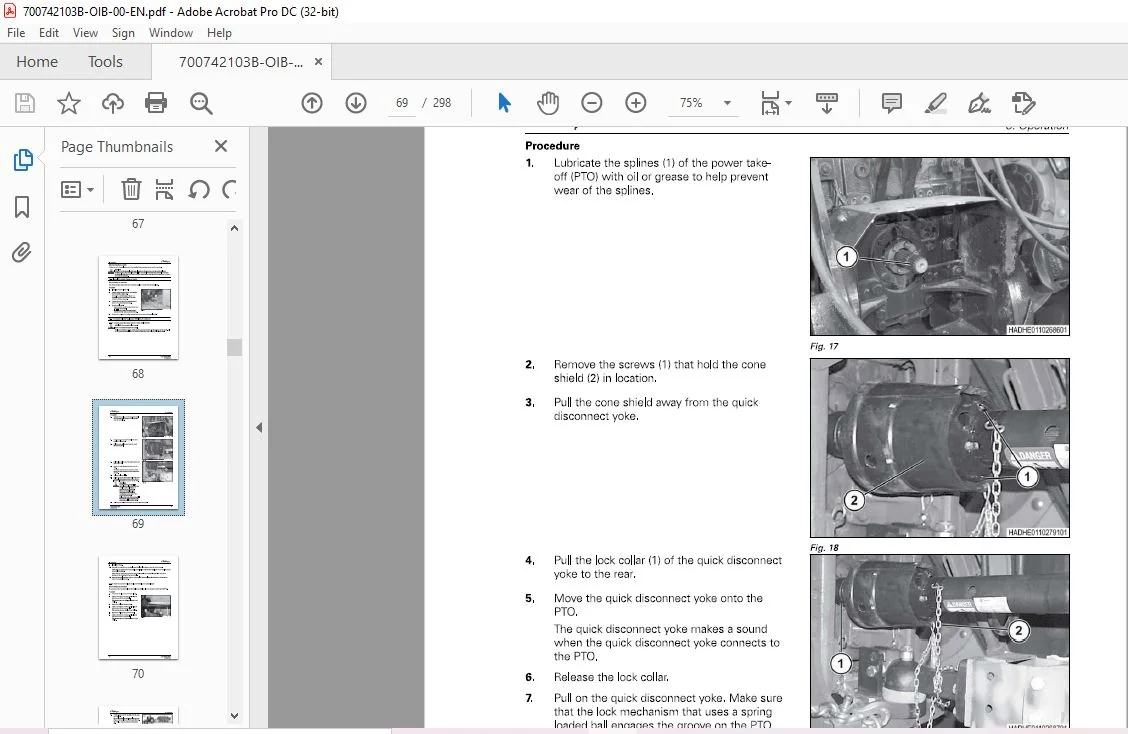The width and height of the screenshot is (1128, 734).
Task: Select the Highlight text tool
Action: pos(935,103)
